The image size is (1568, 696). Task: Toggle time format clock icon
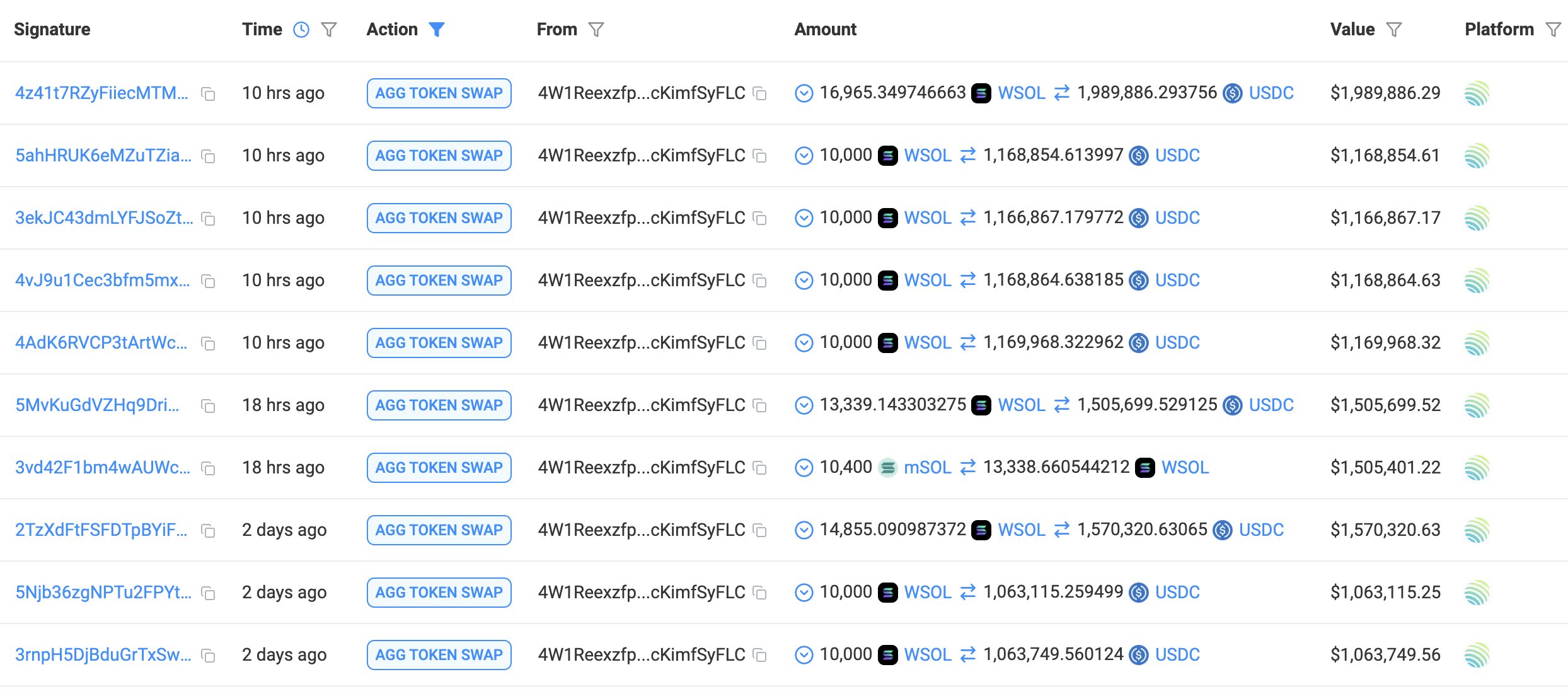pos(301,30)
